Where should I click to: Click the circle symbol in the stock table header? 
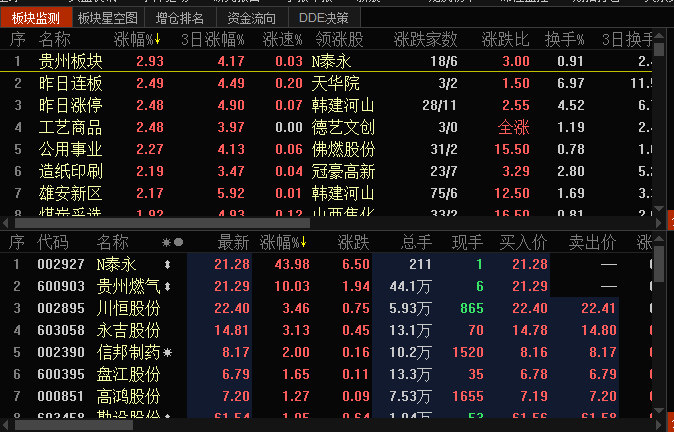pos(178,243)
